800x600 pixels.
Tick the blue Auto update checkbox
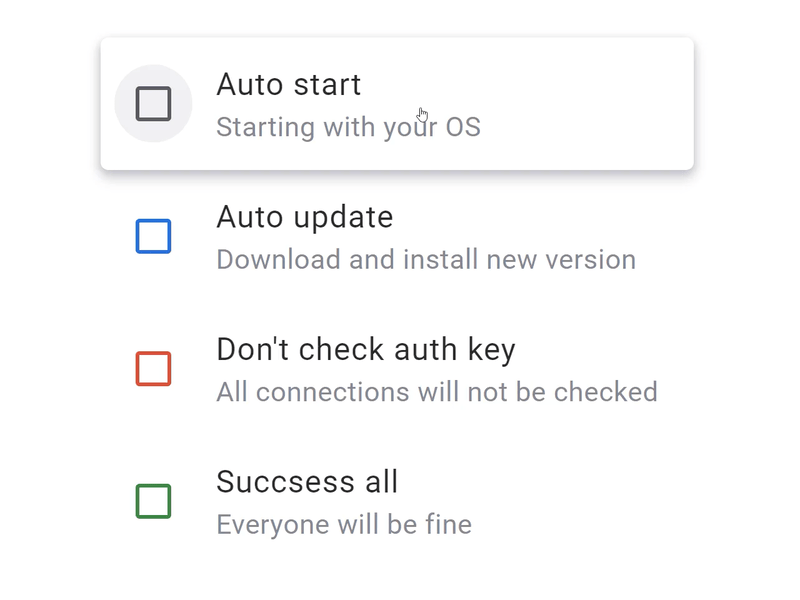coord(153,236)
